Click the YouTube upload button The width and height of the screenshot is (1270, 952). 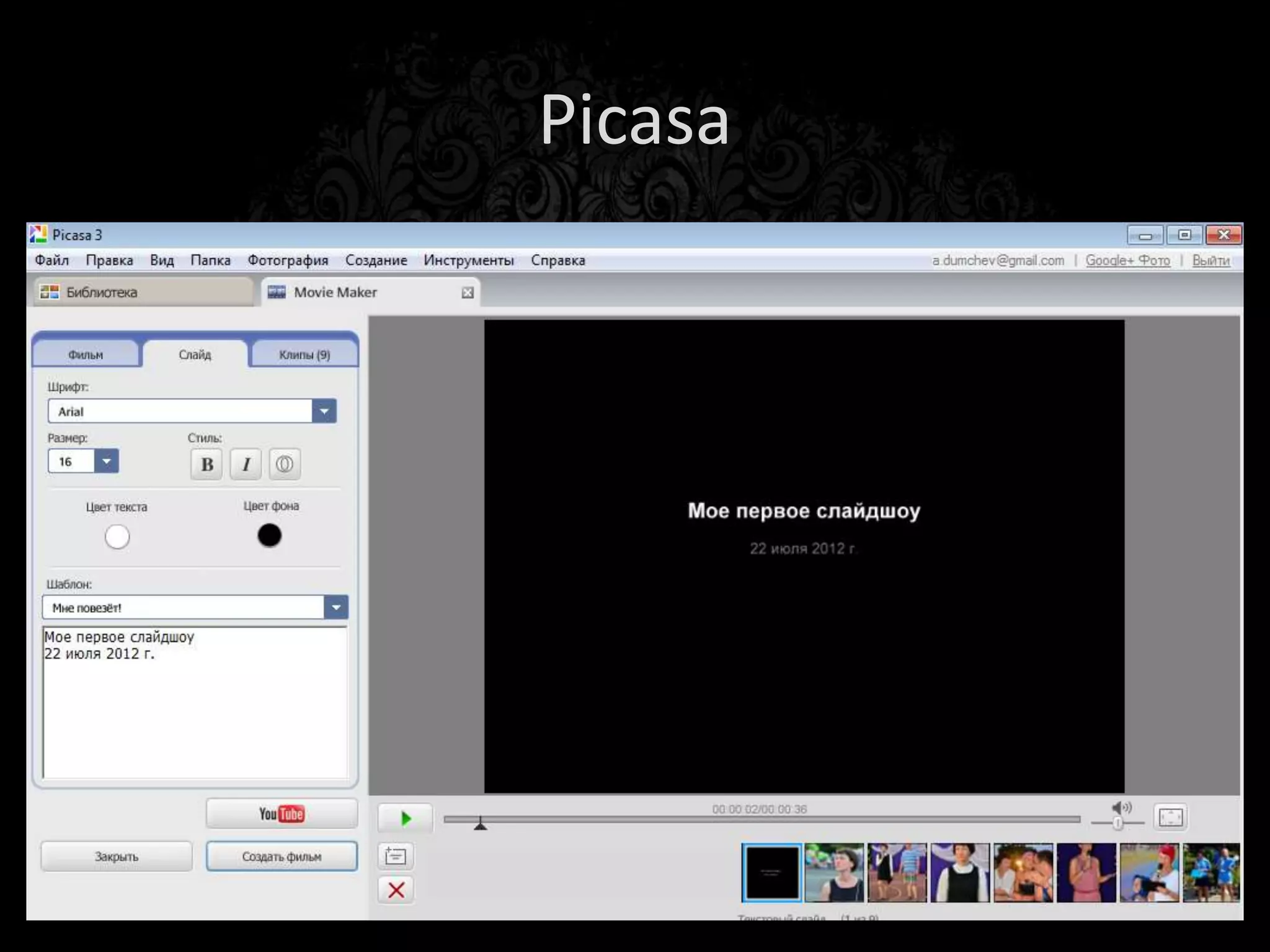coord(282,814)
